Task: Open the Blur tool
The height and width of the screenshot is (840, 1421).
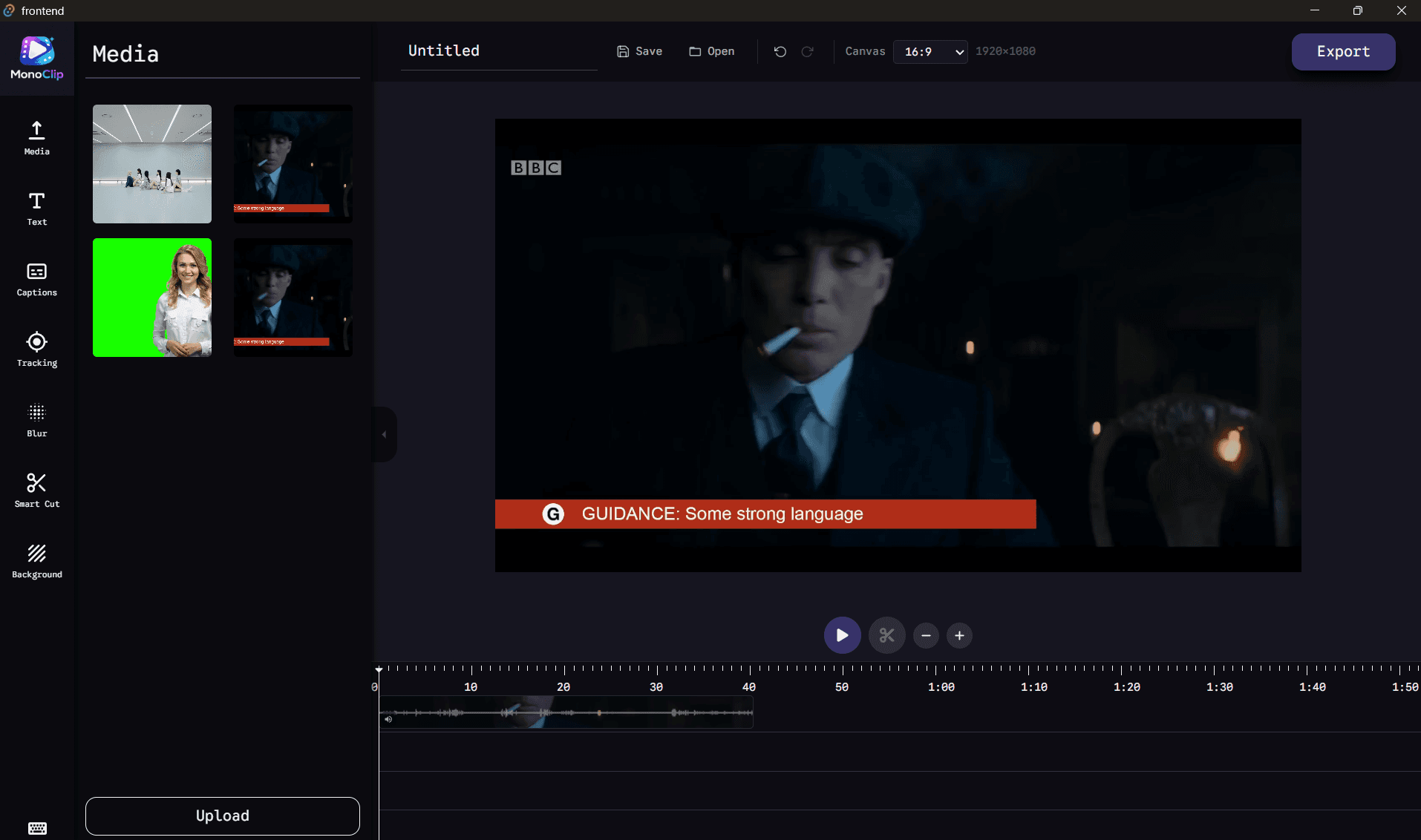Action: (x=36, y=420)
